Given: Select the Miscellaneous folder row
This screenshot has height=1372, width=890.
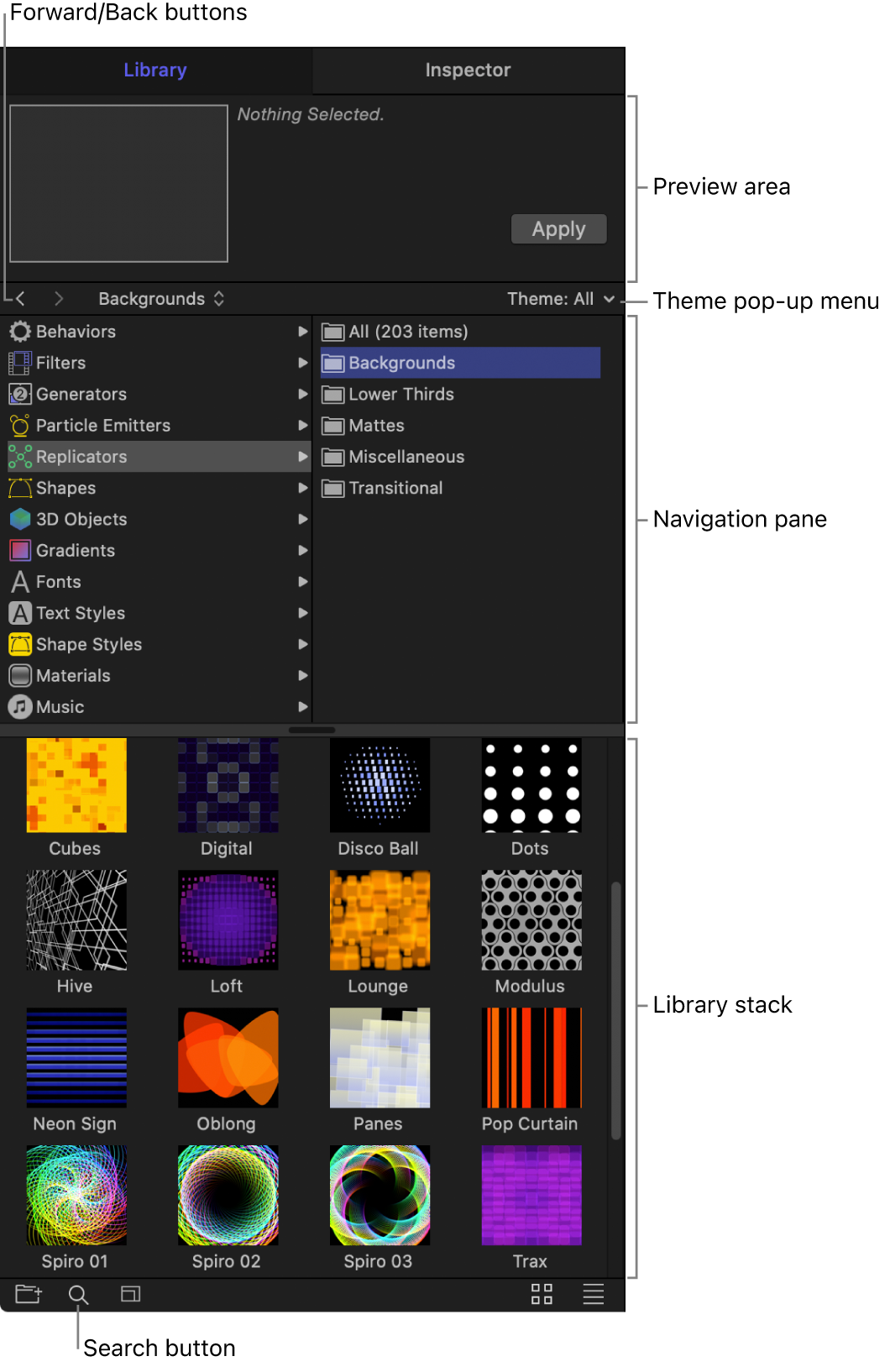Looking at the screenshot, I should tap(460, 457).
